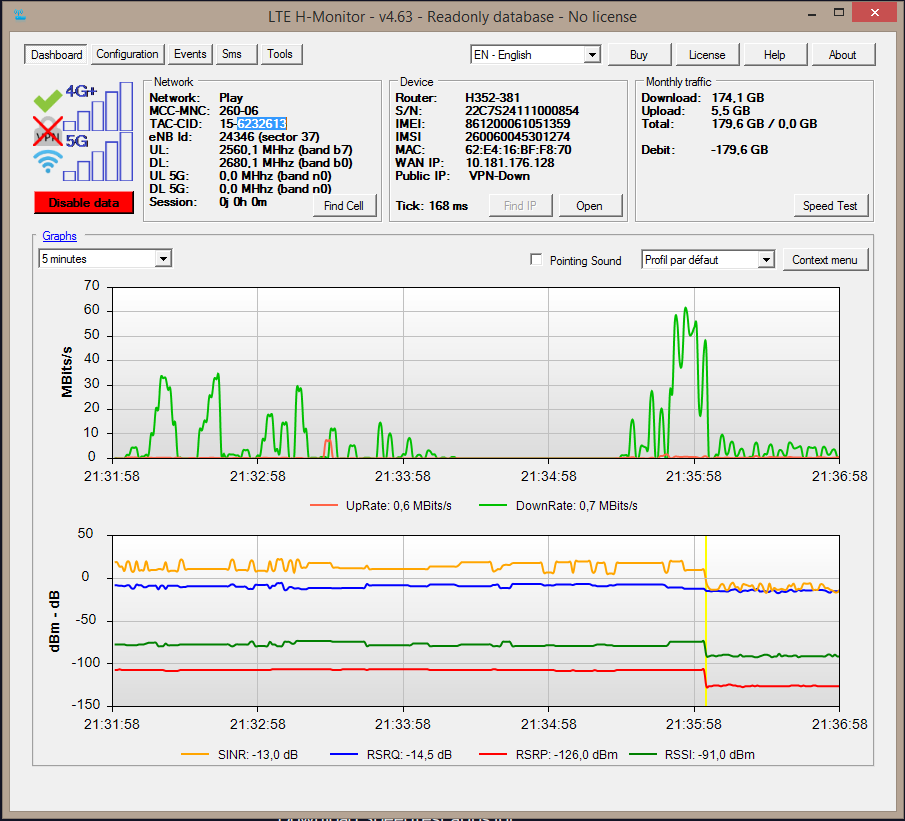Click the UpRate red legend swatch
905x821 pixels.
323,505
